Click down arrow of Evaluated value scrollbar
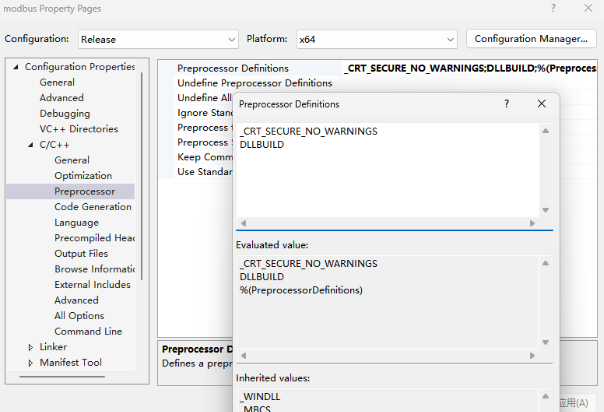Image resolution: width=604 pixels, height=412 pixels. [546, 343]
